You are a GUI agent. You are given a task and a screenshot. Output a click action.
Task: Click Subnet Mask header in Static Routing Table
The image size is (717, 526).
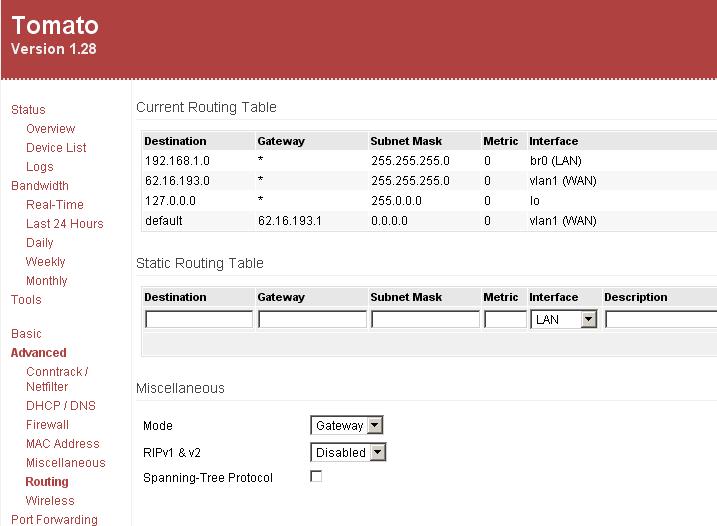406,297
